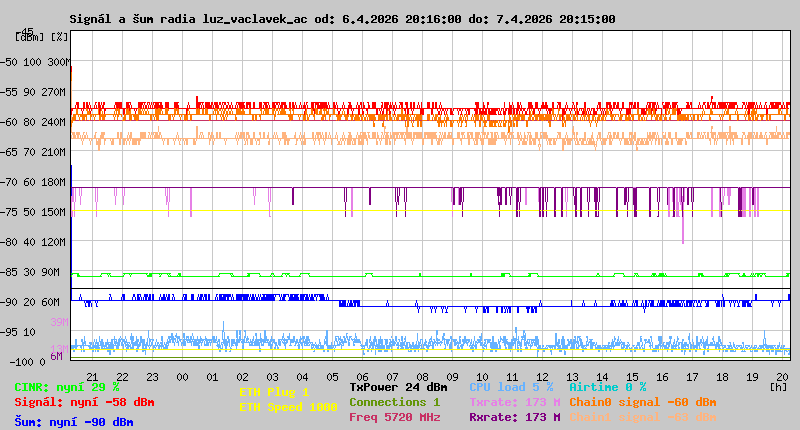The height and width of the screenshot is (430, 800).
Task: Click the Connections 1 legend entry
Action: click(394, 402)
